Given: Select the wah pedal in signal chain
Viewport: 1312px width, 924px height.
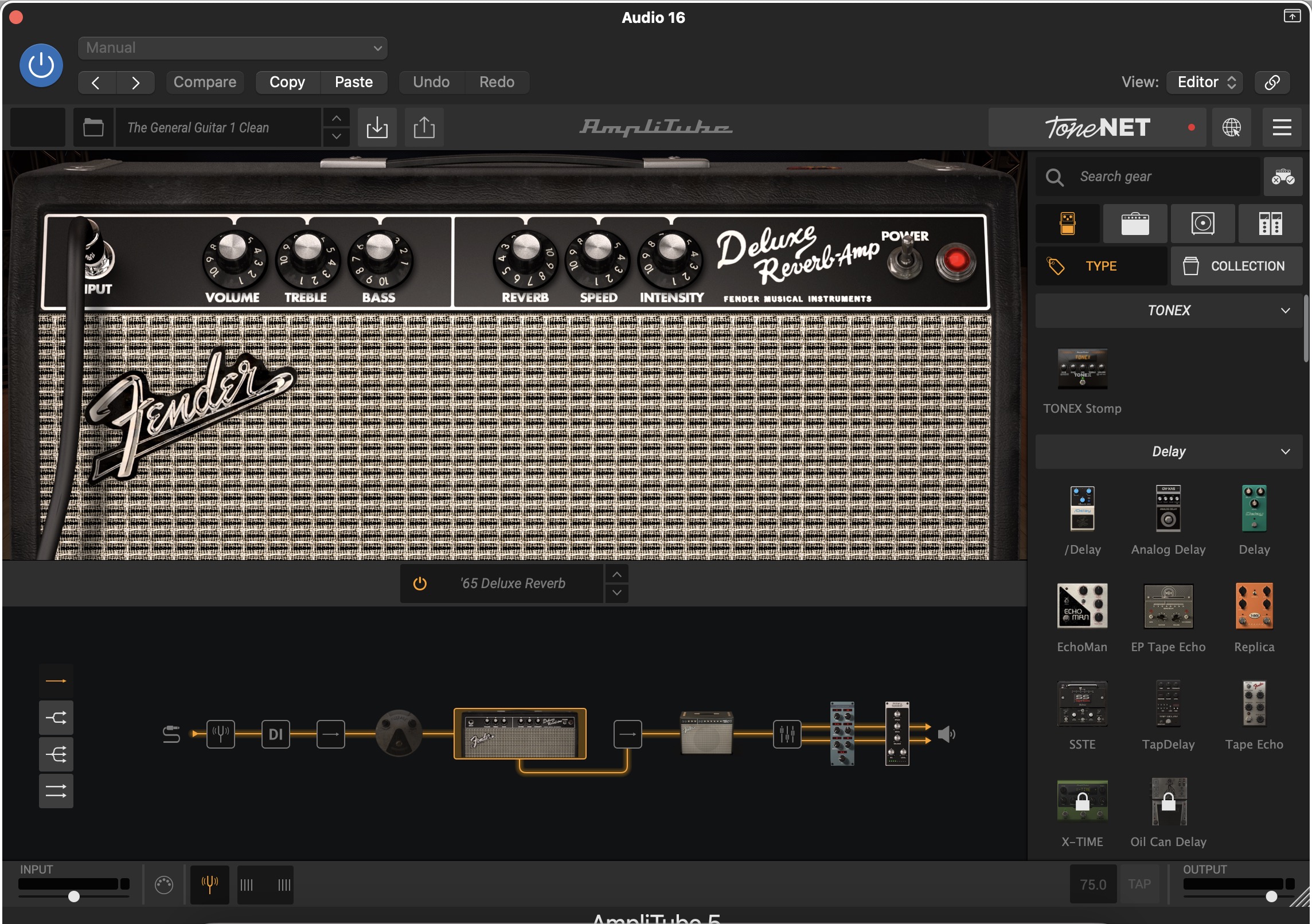Looking at the screenshot, I should (x=399, y=734).
